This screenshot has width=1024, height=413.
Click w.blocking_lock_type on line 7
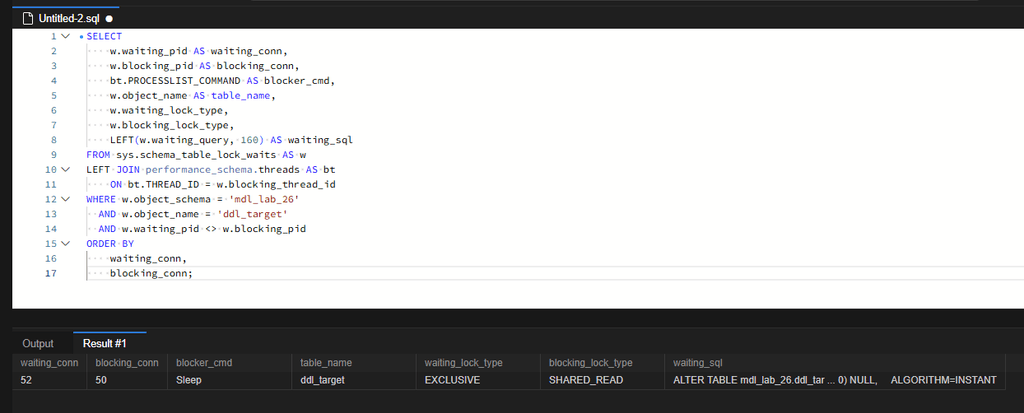172,125
